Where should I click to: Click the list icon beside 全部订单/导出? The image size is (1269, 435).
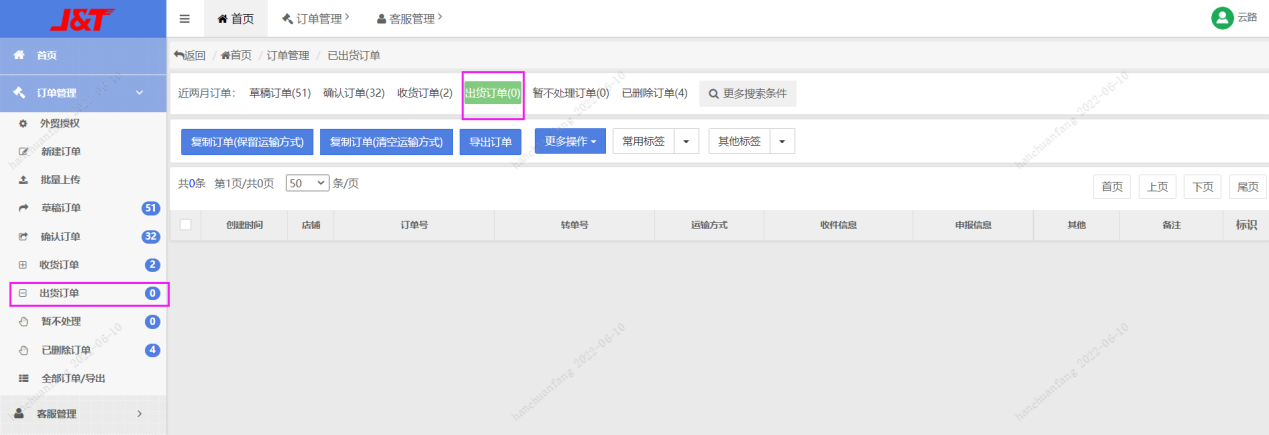[x=23, y=378]
